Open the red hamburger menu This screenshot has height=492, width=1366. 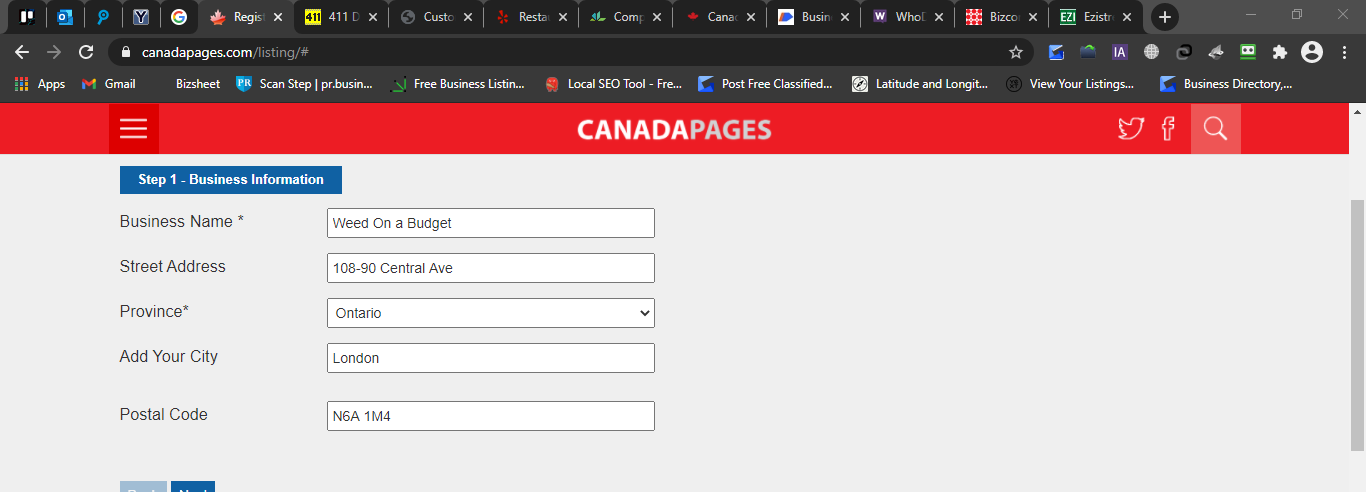pos(133,129)
